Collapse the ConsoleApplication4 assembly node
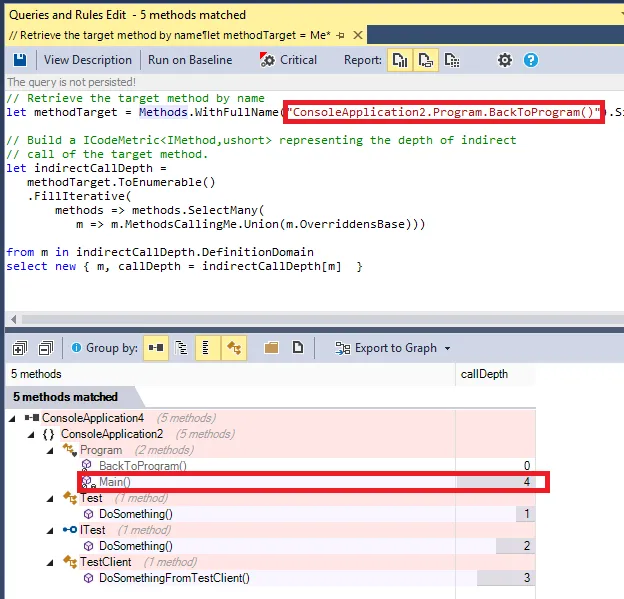 pyautogui.click(x=12, y=418)
